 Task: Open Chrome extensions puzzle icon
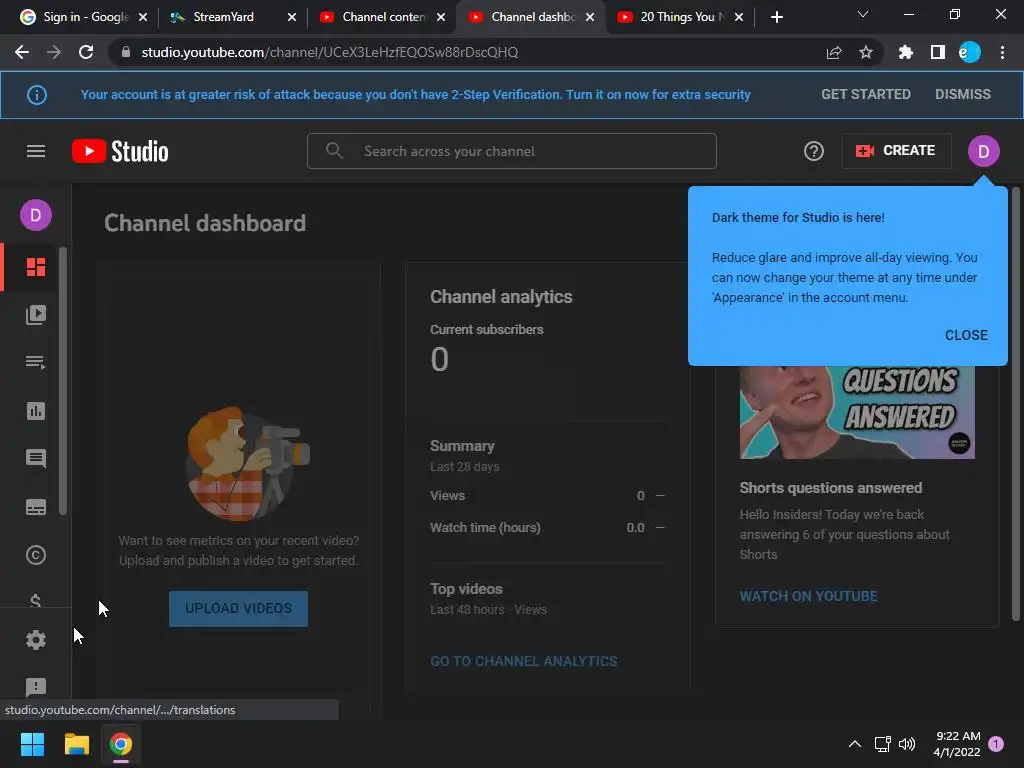(905, 52)
